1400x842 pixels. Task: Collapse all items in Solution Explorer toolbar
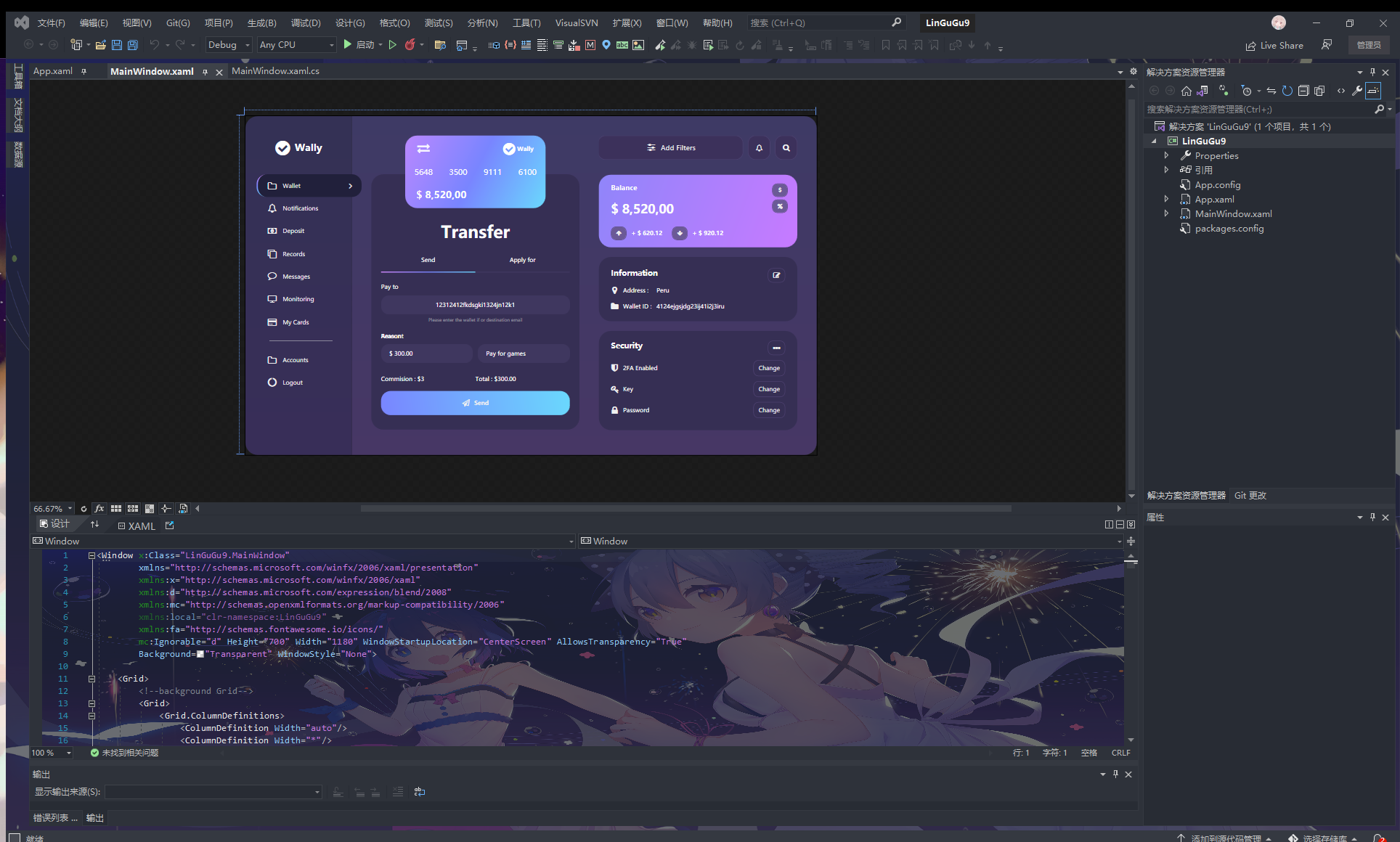1303,91
